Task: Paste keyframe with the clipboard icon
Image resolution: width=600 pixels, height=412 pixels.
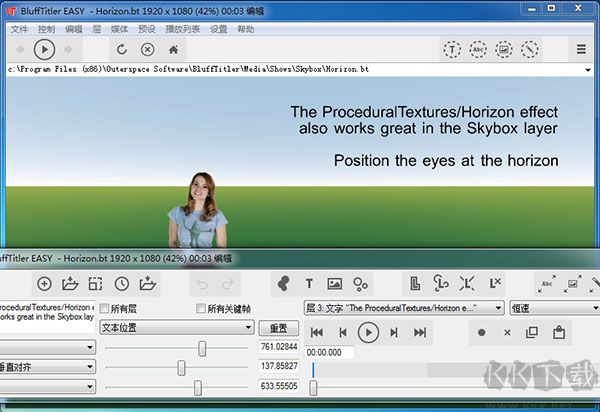Action: pyautogui.click(x=561, y=332)
